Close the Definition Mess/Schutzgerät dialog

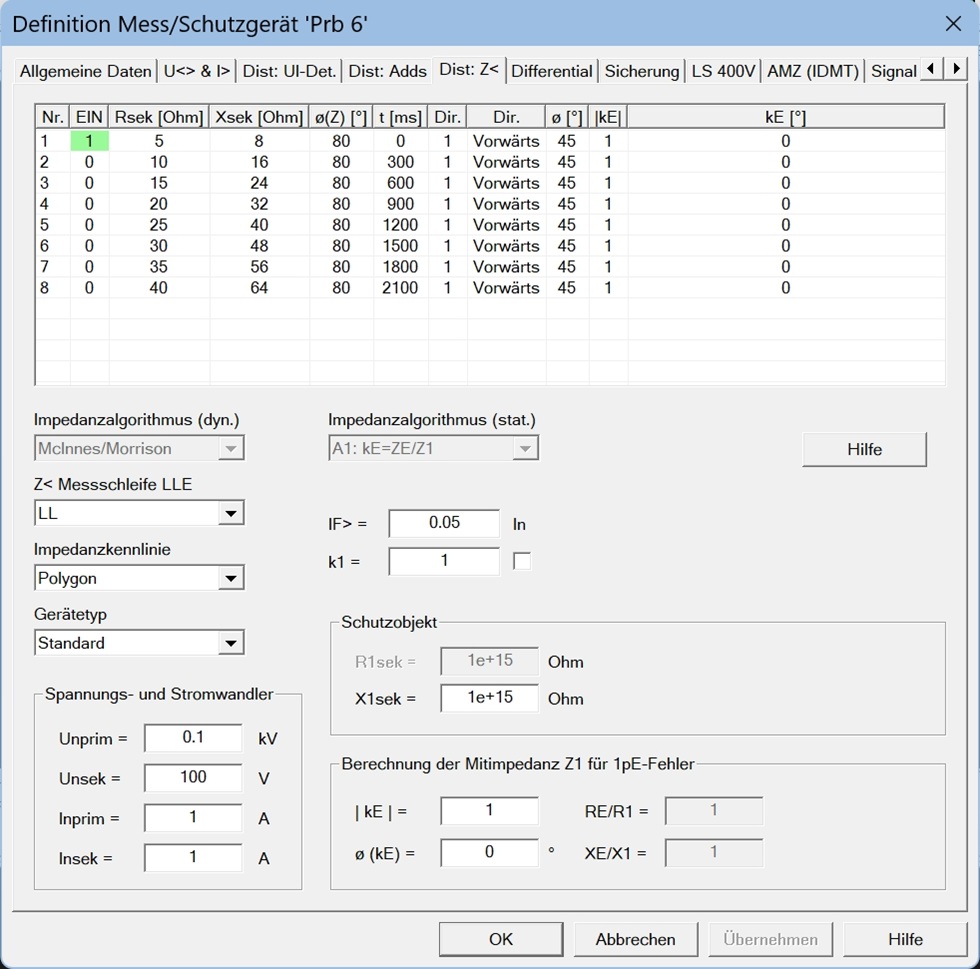(953, 23)
